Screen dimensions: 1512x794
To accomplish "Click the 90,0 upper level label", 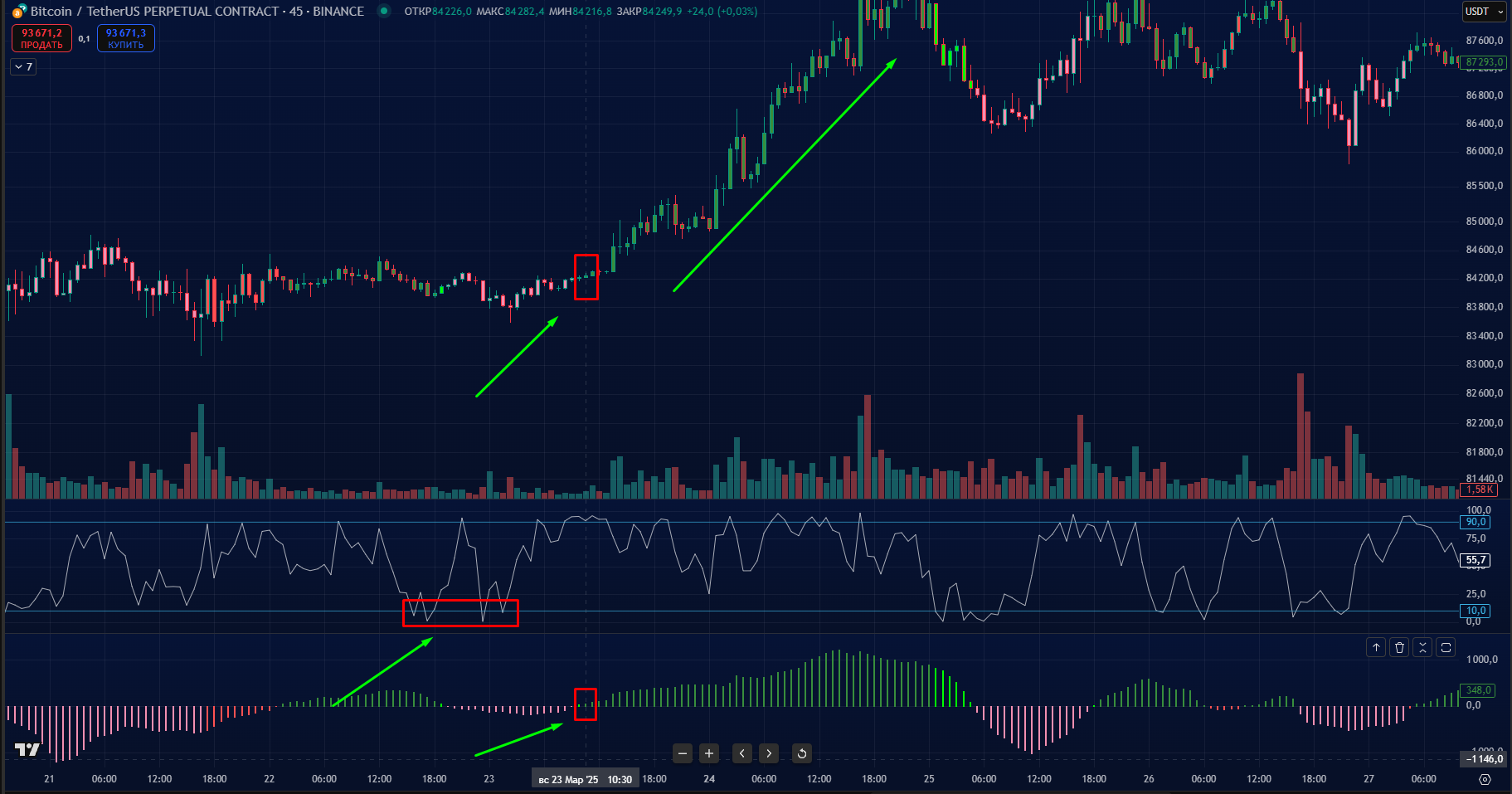I will [1476, 522].
